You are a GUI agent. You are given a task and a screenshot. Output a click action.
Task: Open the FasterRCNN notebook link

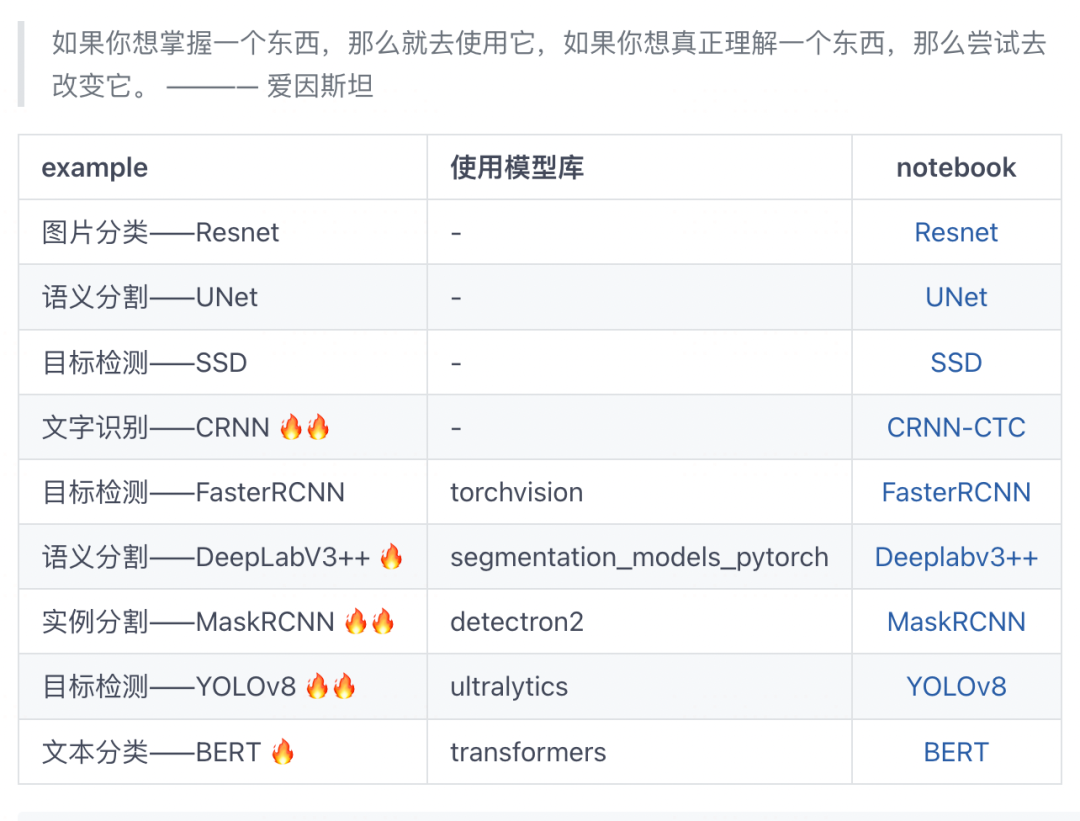tap(955, 492)
